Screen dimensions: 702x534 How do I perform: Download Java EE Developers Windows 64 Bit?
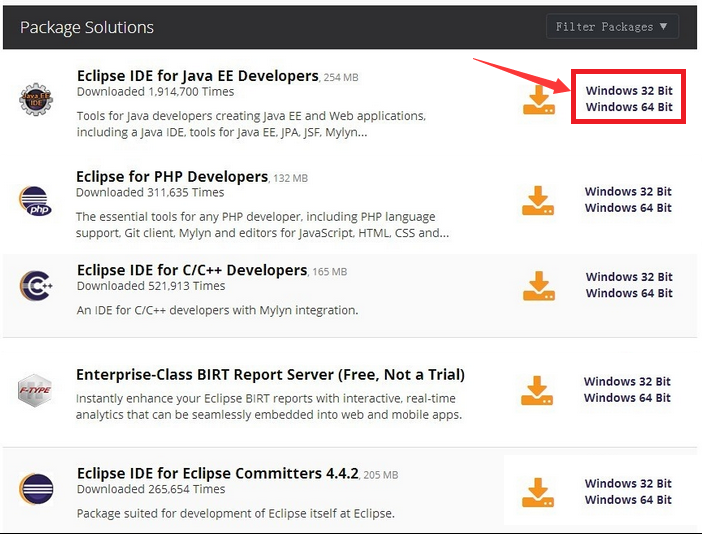point(629,107)
